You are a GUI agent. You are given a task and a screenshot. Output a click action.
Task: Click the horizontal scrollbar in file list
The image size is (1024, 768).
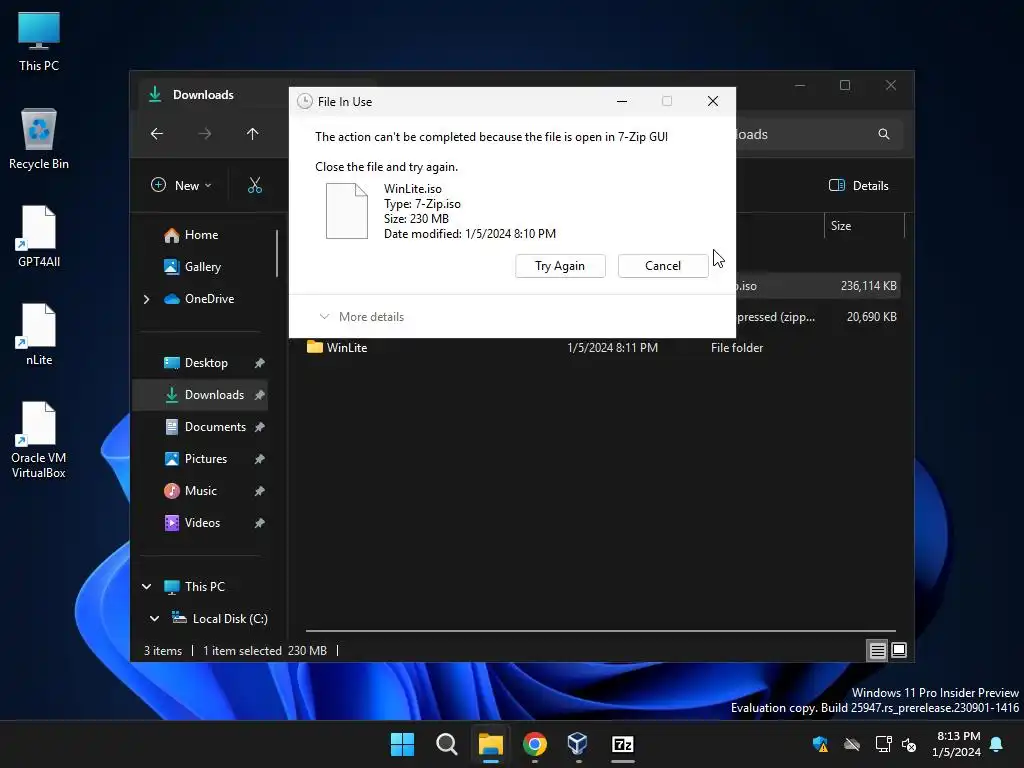(x=600, y=631)
